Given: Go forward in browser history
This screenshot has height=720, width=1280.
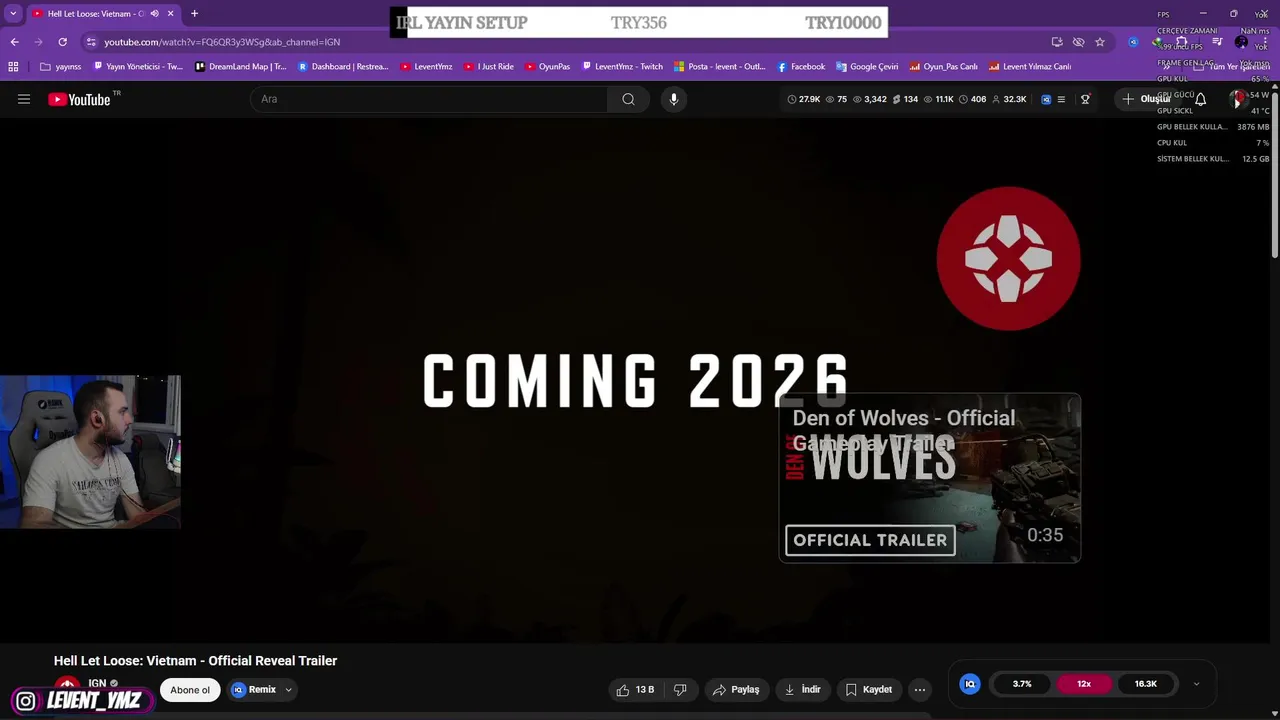Looking at the screenshot, I should (x=38, y=42).
